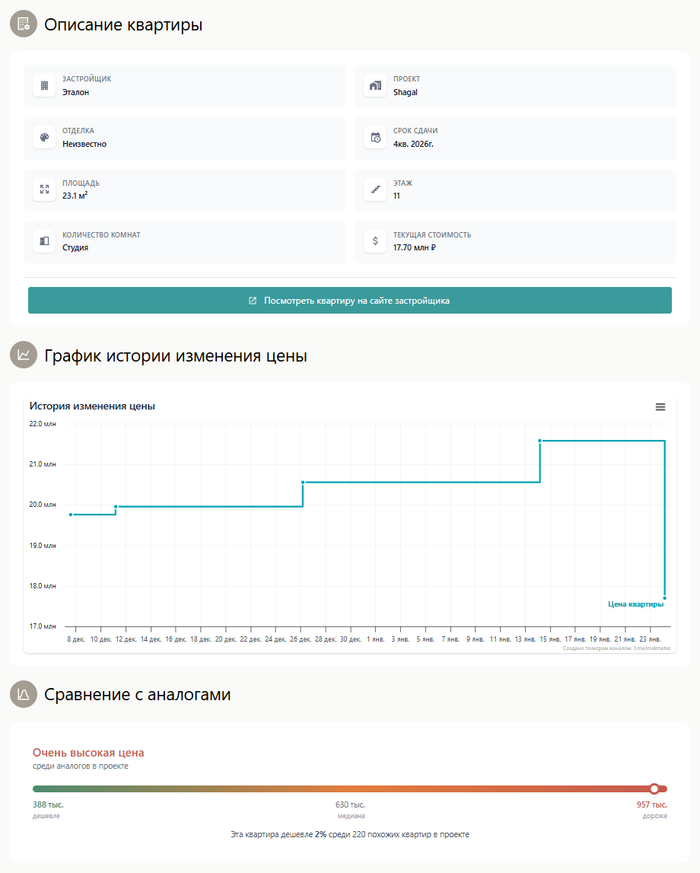Click the area expand-arrows icon
Viewport: 700px width, 873px height.
[x=44, y=189]
